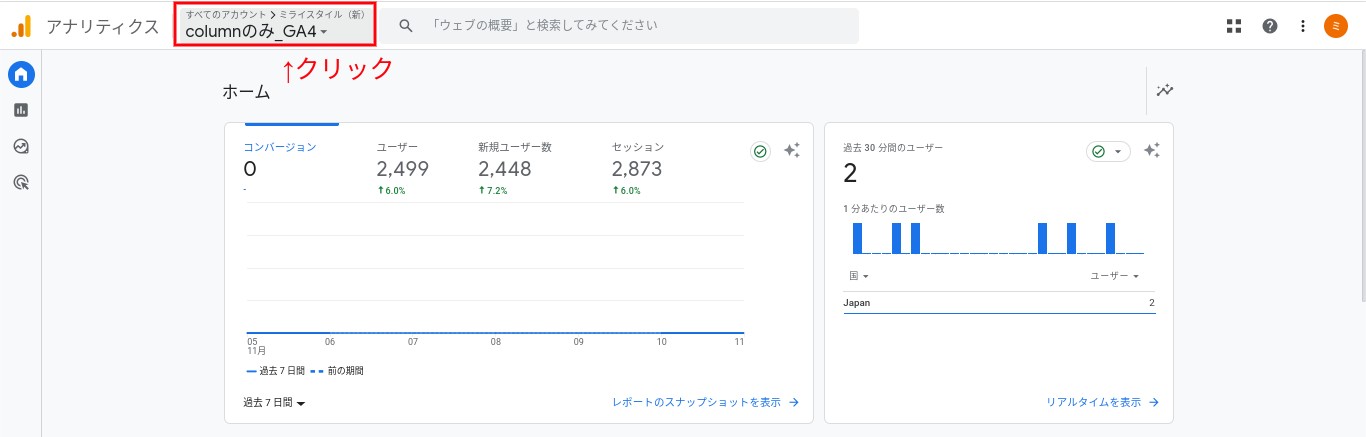Image resolution: width=1366 pixels, height=437 pixels.
Task: Open Explore from the sidebar icon
Action: pyautogui.click(x=21, y=146)
